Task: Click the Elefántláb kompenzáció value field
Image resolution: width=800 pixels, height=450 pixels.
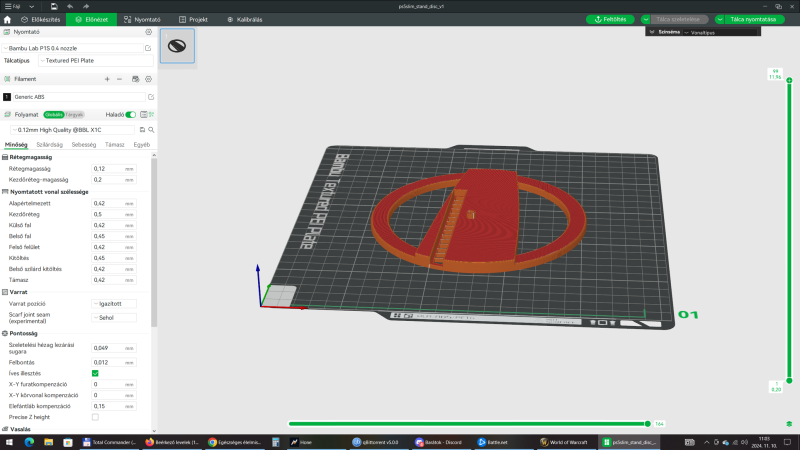Action: (114, 406)
